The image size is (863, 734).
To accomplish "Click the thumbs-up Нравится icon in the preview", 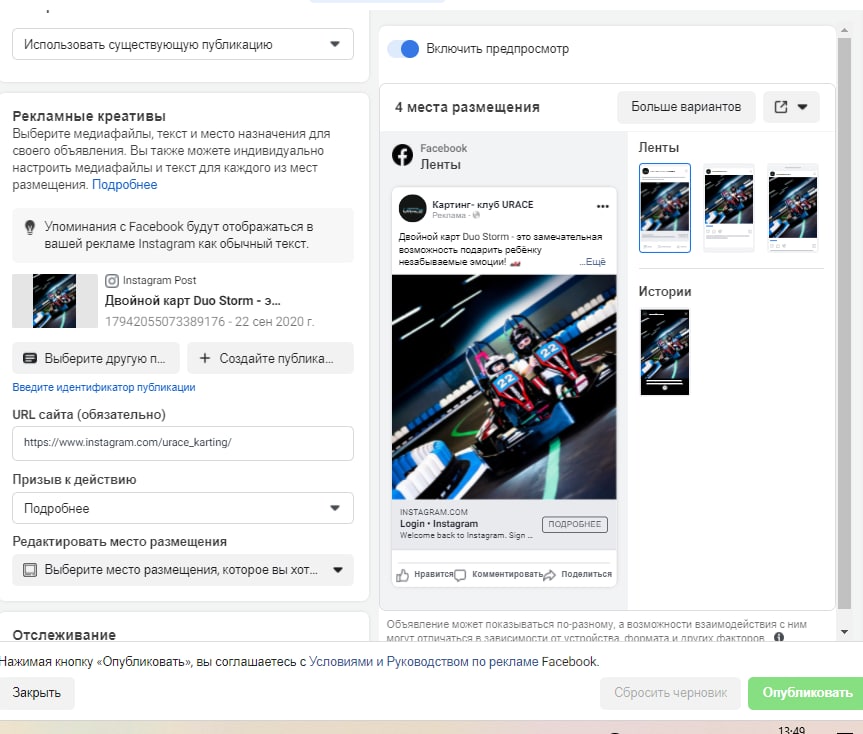I will (x=402, y=575).
